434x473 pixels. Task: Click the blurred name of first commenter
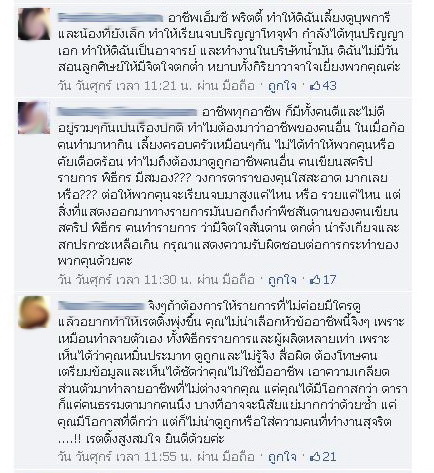click(x=110, y=18)
